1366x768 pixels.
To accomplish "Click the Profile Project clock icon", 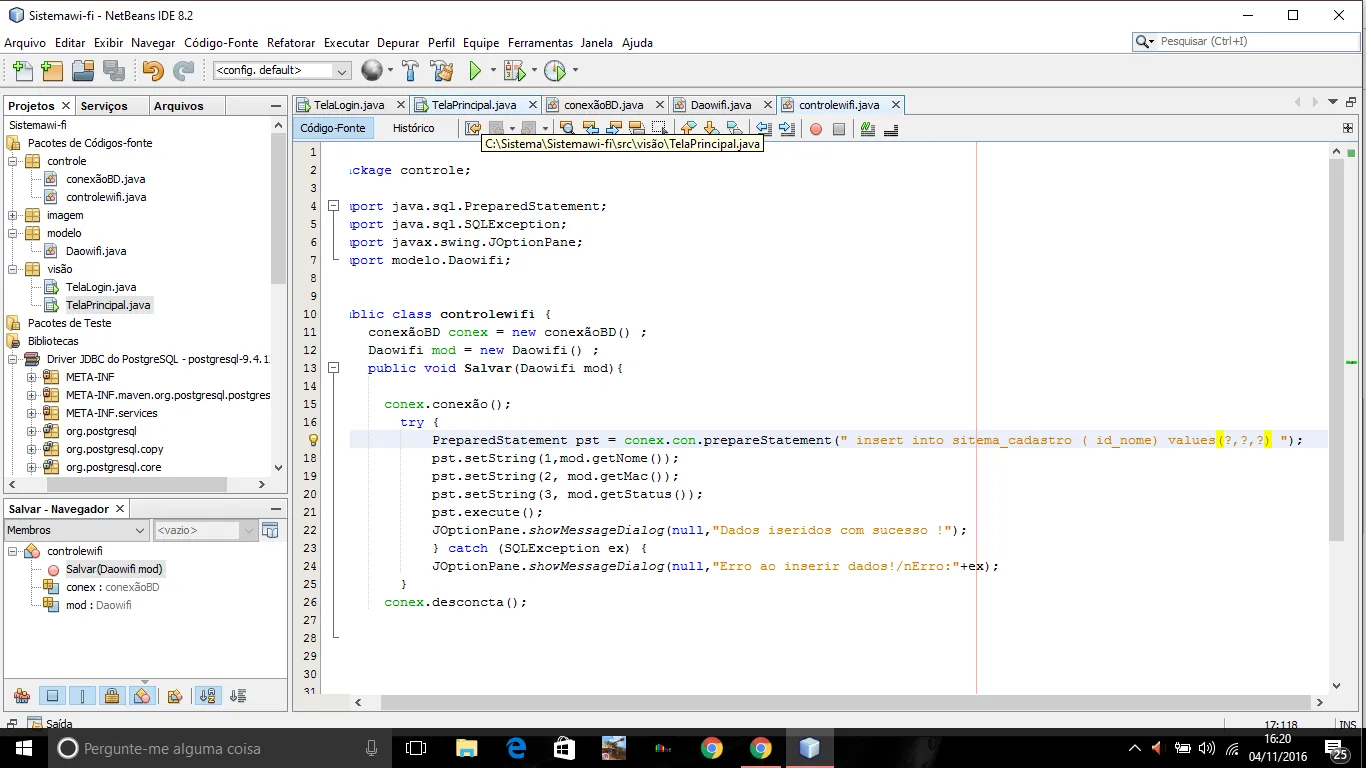I will [x=555, y=71].
